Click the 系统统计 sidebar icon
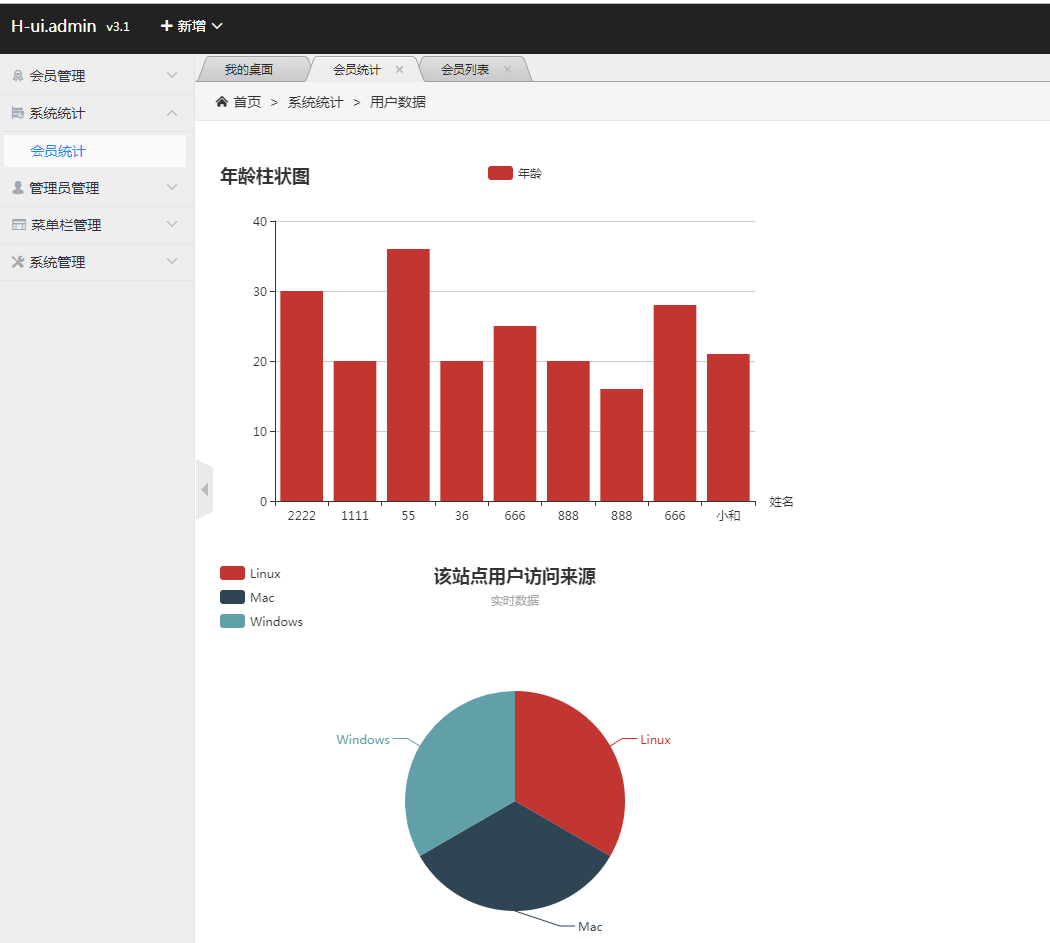The width and height of the screenshot is (1050, 943). tap(18, 113)
